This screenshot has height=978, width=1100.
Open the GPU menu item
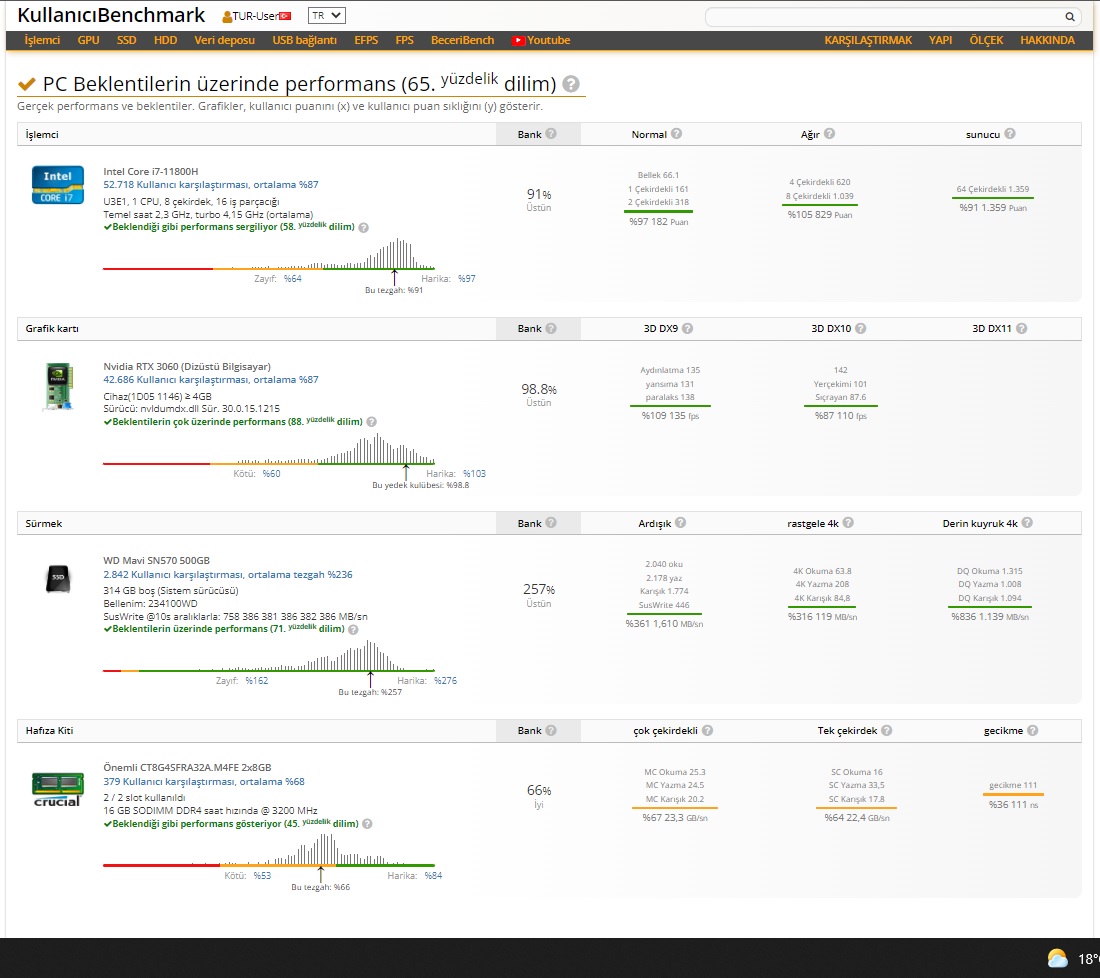click(88, 41)
